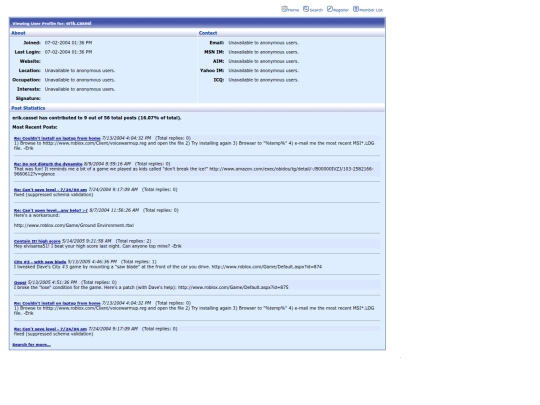Click the date '8/7/2004 11:56:26 AM'
The height and width of the screenshot is (405, 540).
click(x=114, y=210)
